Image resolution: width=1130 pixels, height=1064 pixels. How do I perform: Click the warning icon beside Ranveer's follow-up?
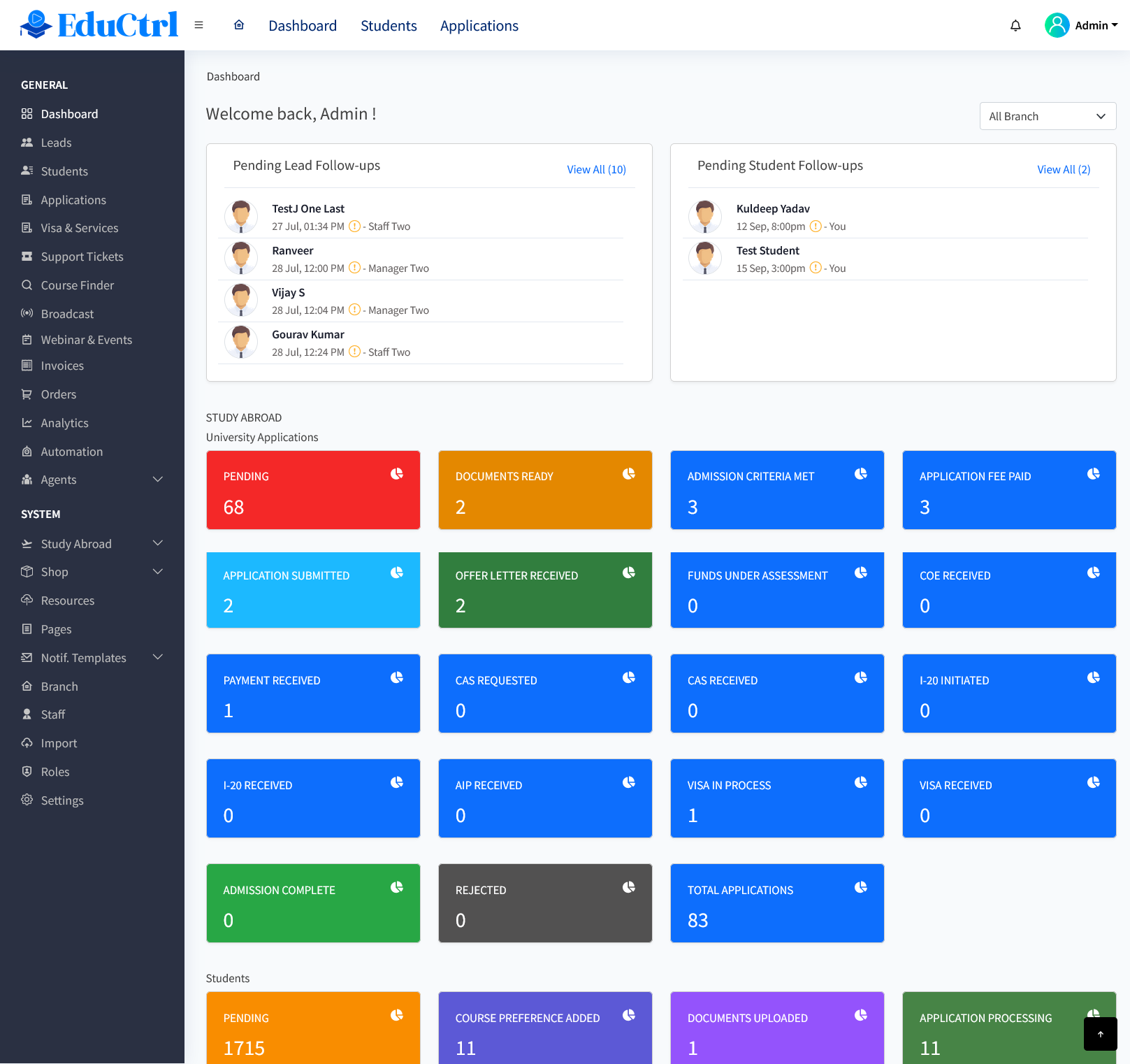(x=354, y=268)
